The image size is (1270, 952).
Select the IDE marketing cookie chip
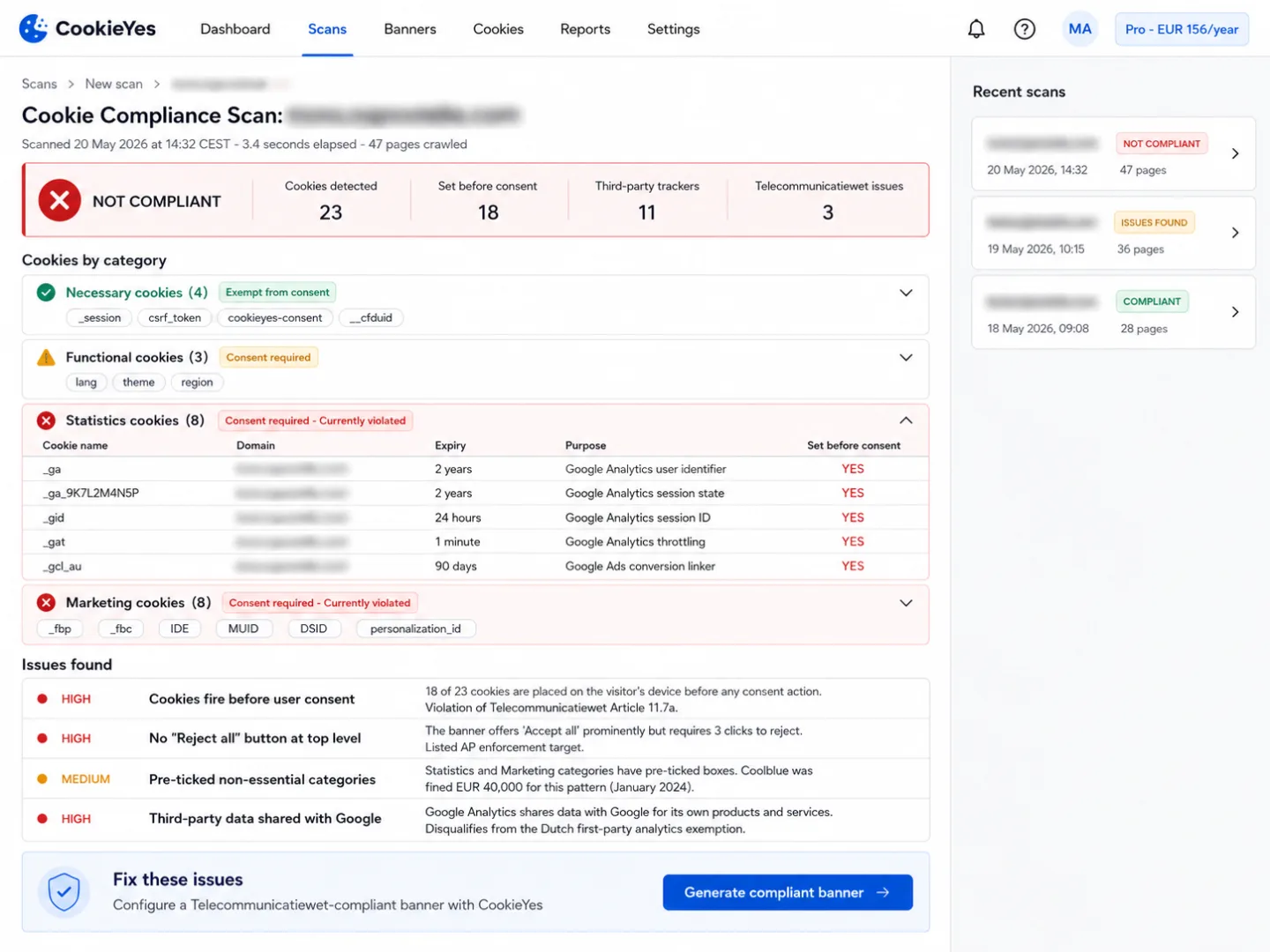pyautogui.click(x=180, y=628)
